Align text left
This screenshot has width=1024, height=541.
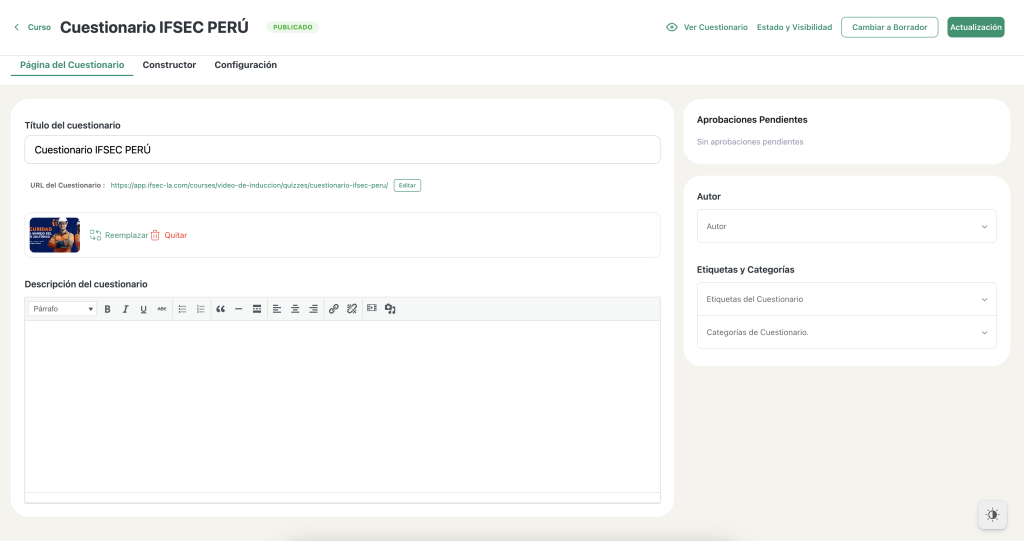(x=277, y=309)
